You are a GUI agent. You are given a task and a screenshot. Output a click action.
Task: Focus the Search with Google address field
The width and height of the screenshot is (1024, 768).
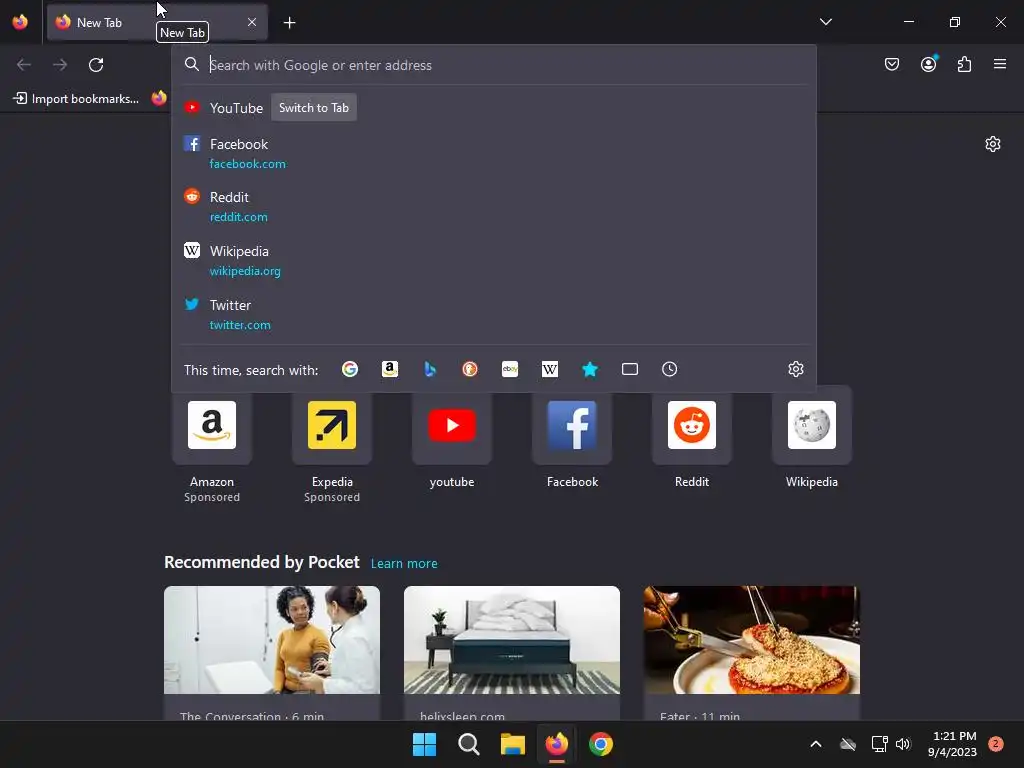[x=494, y=65]
